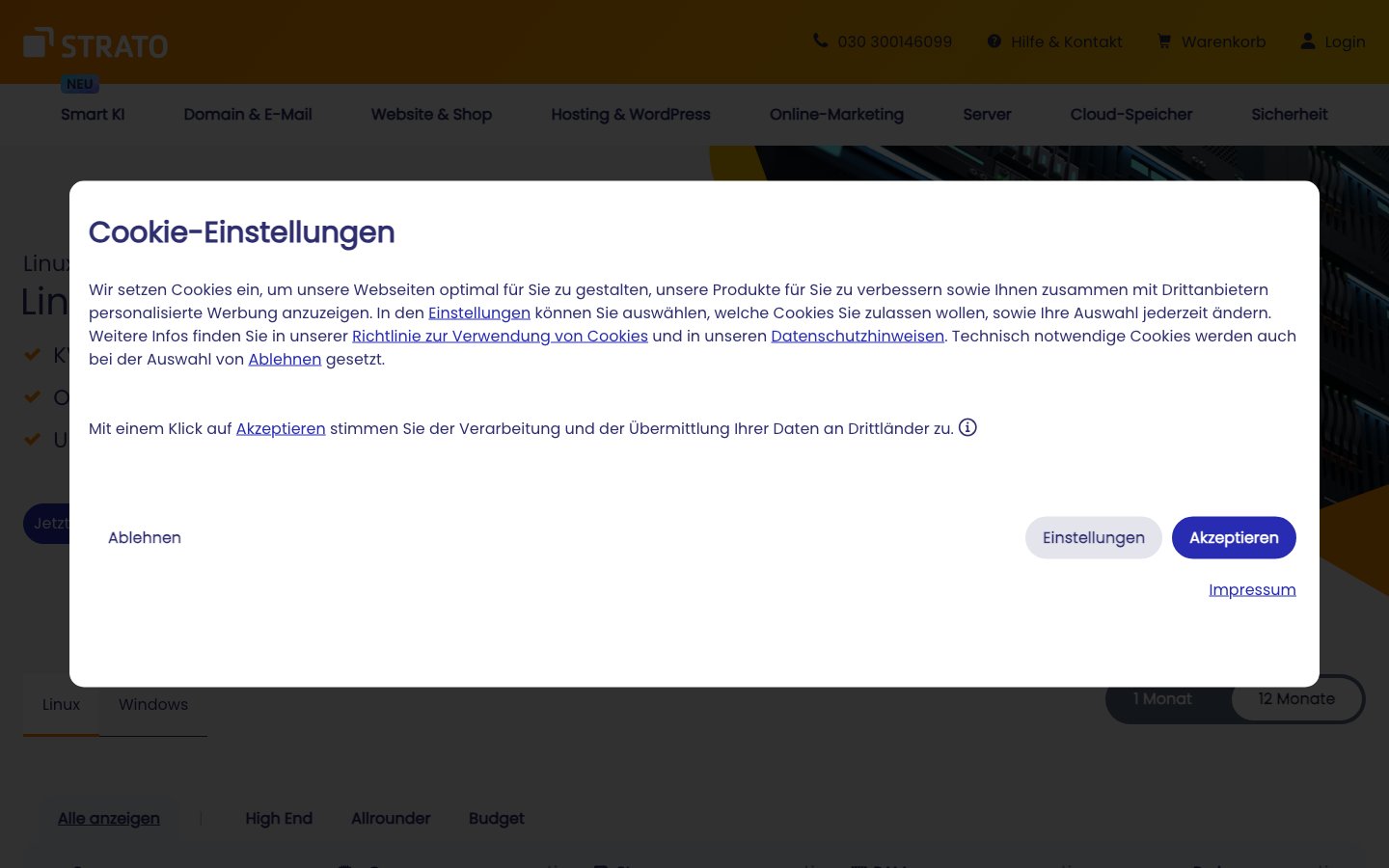Open Datenschutzhinweisen link
The height and width of the screenshot is (868, 1389).
pos(858,336)
